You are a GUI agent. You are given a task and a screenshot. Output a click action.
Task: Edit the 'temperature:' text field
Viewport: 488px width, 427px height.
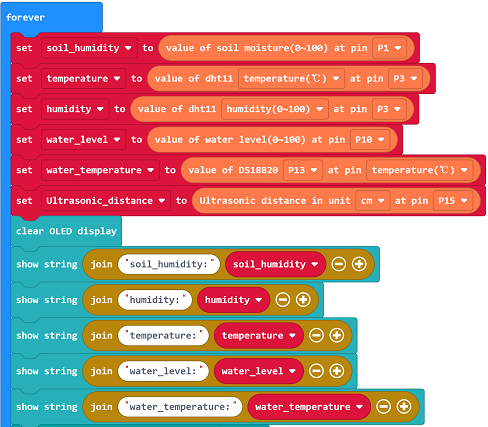pyautogui.click(x=163, y=335)
